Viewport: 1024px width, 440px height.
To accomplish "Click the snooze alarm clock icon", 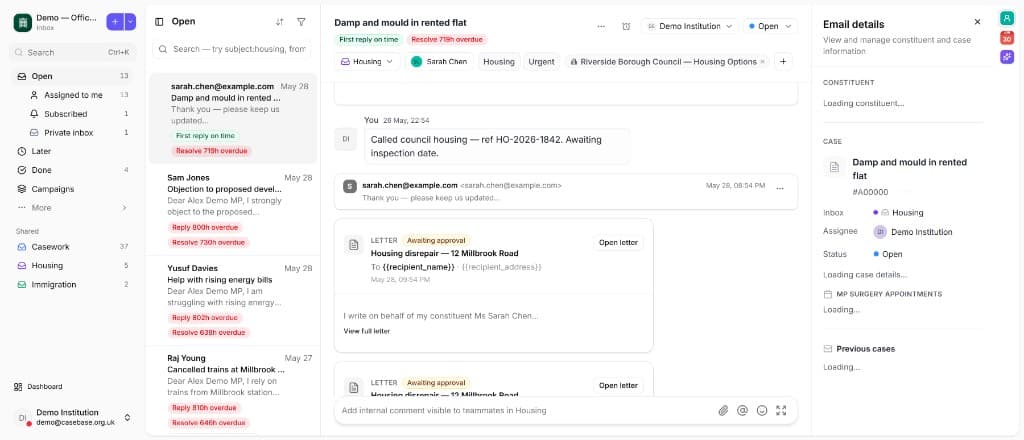I will point(626,26).
